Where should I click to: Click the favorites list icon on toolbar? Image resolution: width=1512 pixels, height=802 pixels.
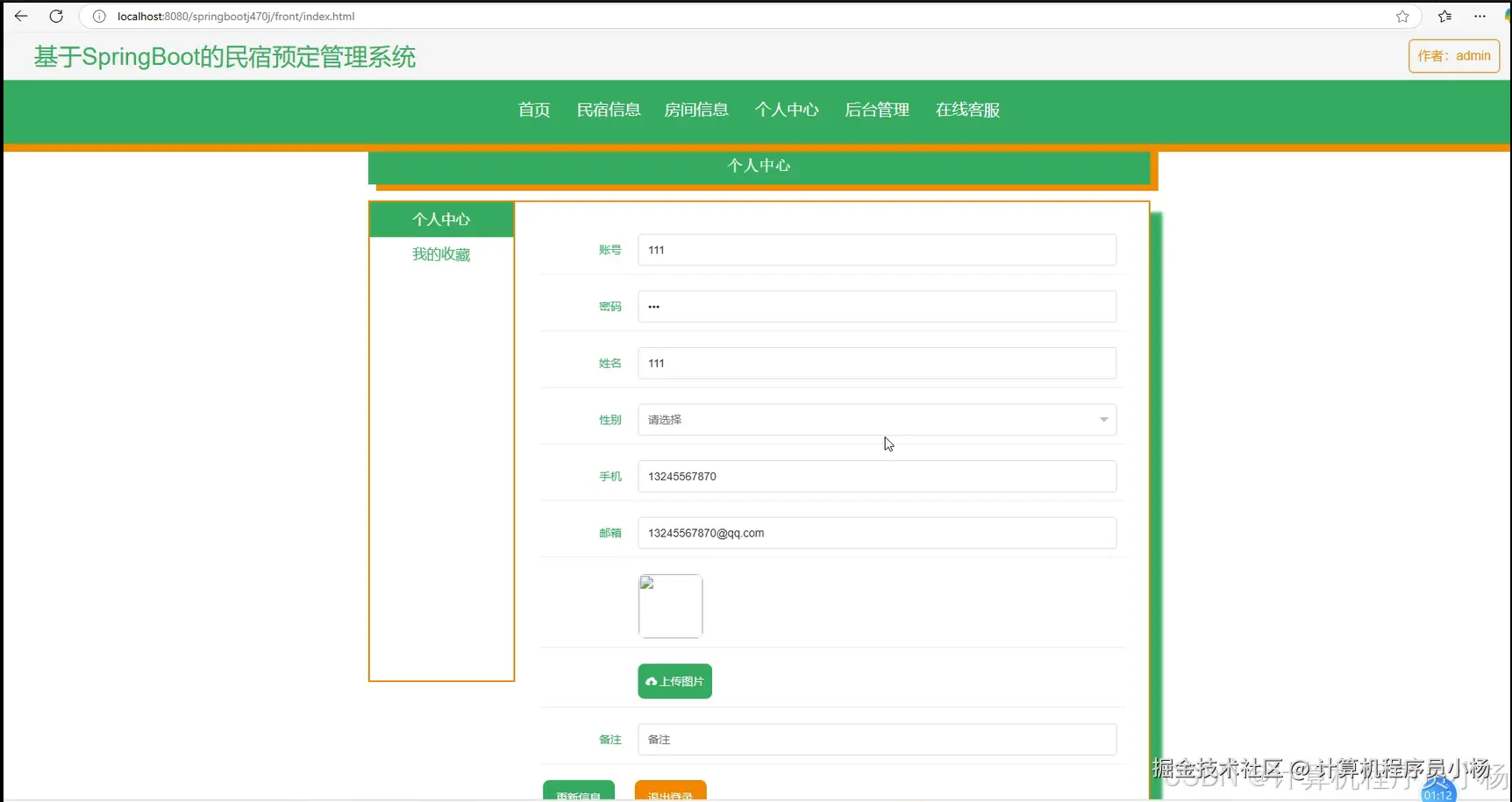1444,16
